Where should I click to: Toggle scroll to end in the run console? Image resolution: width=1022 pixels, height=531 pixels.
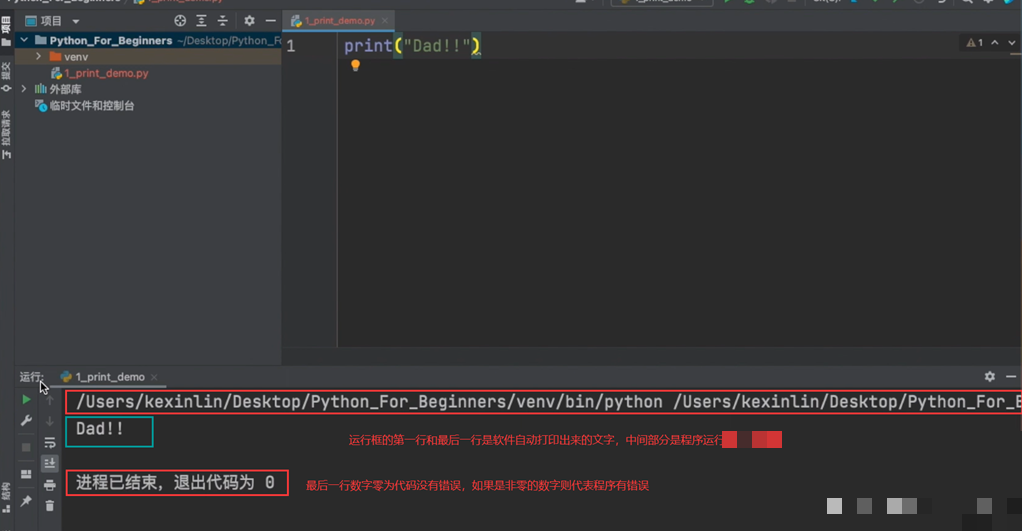[x=50, y=463]
